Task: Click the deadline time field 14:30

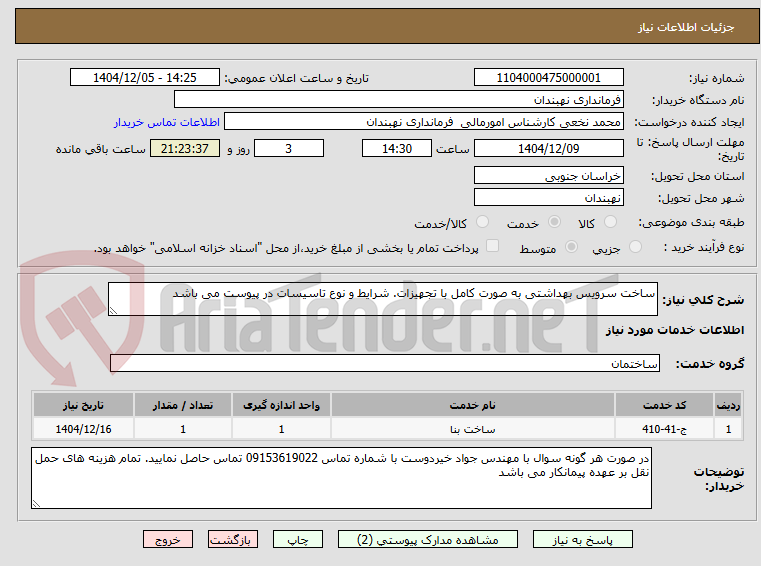Action: 397,148
